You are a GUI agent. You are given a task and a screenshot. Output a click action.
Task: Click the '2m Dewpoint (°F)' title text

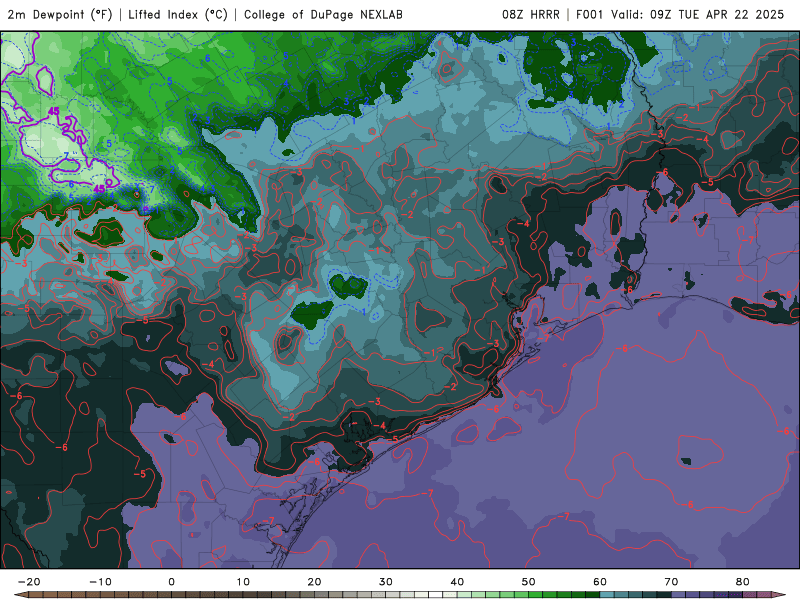(60, 14)
